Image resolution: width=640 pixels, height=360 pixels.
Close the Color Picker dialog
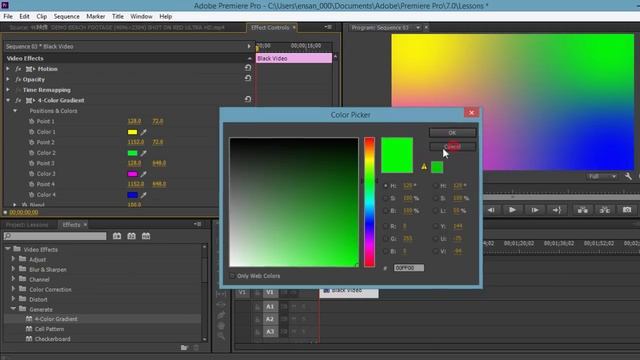pos(471,113)
